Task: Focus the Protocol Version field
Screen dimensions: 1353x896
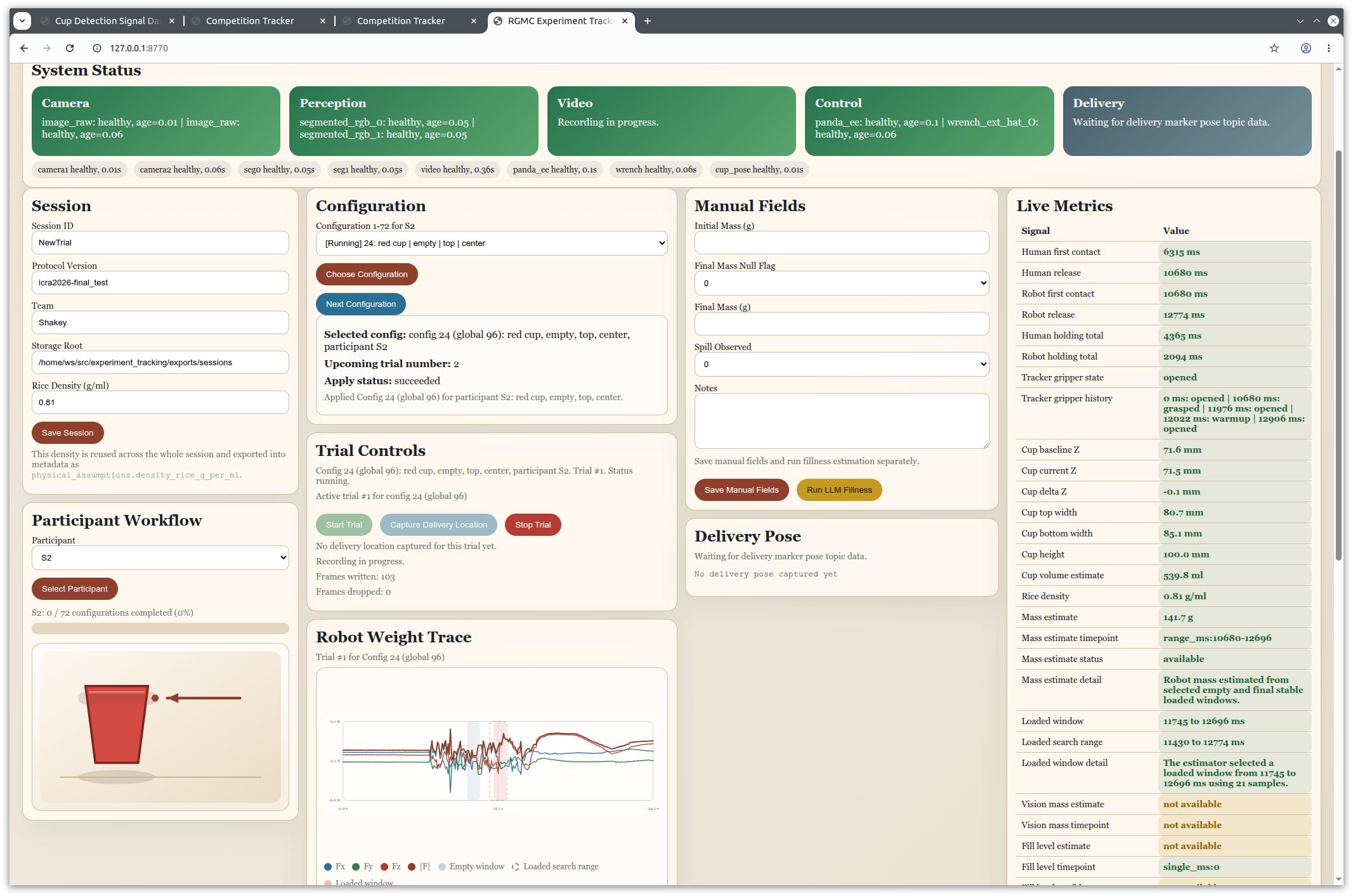Action: (160, 283)
